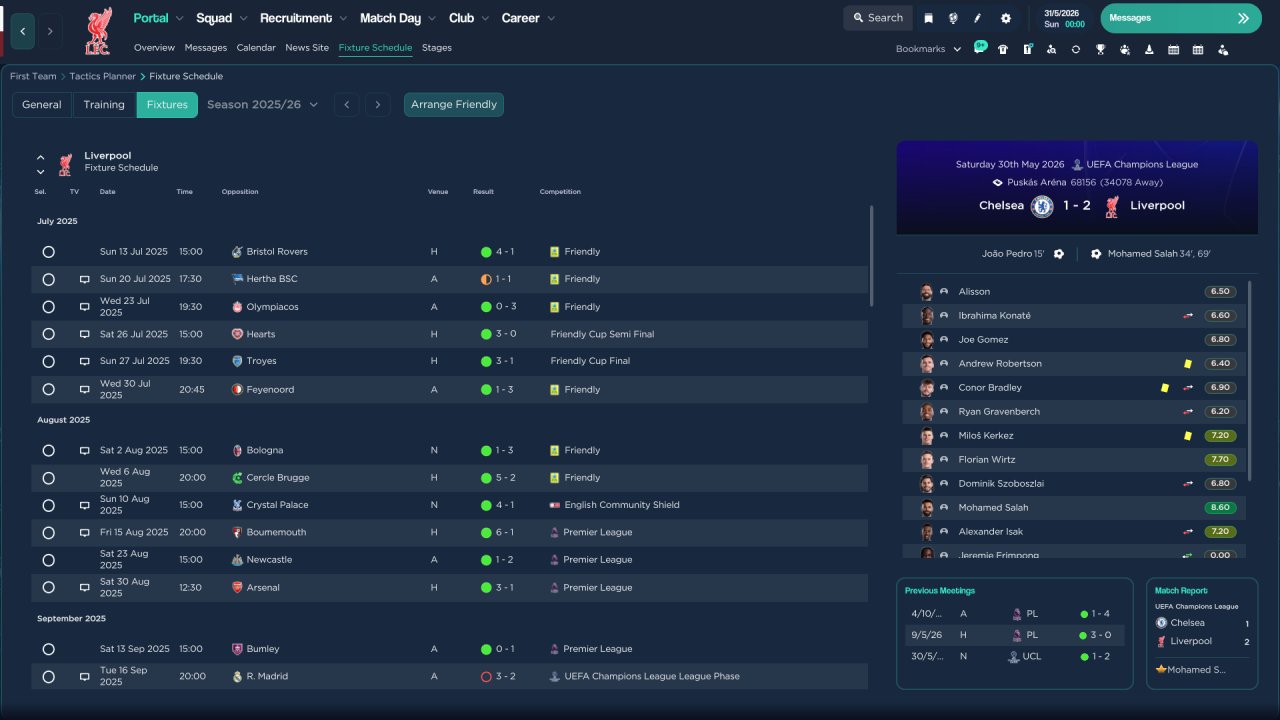
Task: Open the Match Report card
Action: point(1202,633)
